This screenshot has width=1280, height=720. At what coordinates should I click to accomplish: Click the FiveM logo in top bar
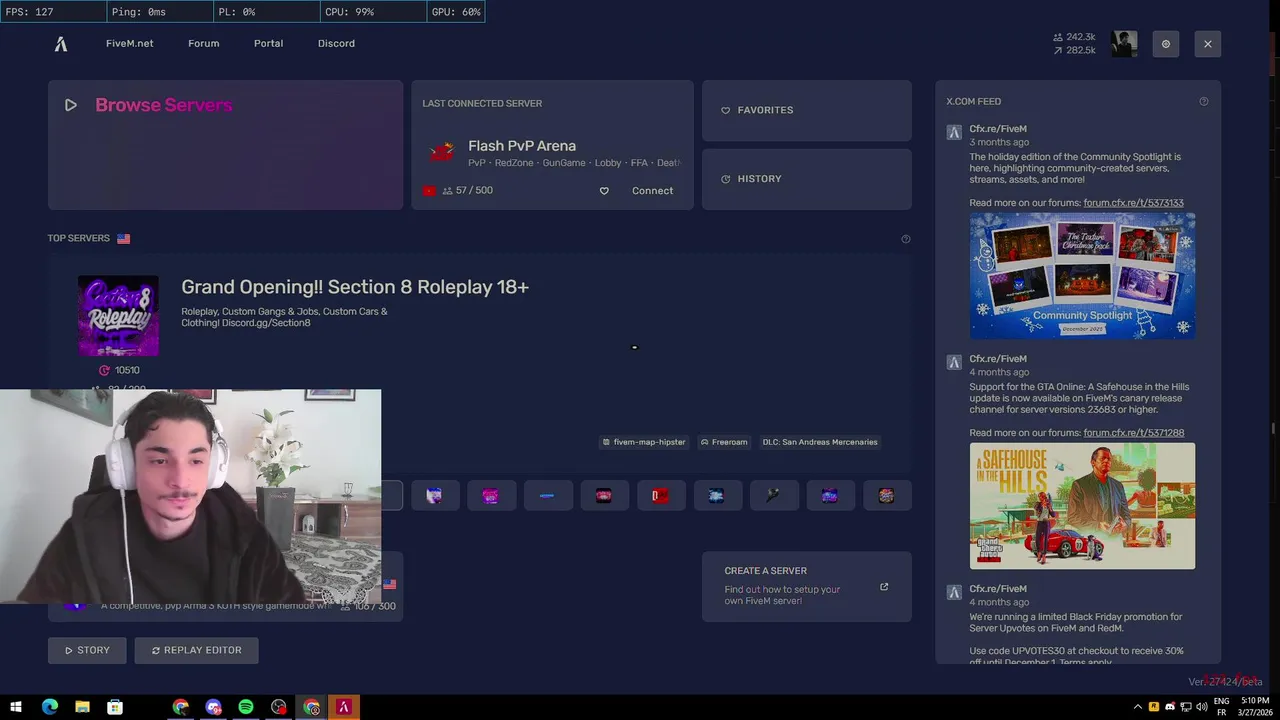(x=61, y=44)
